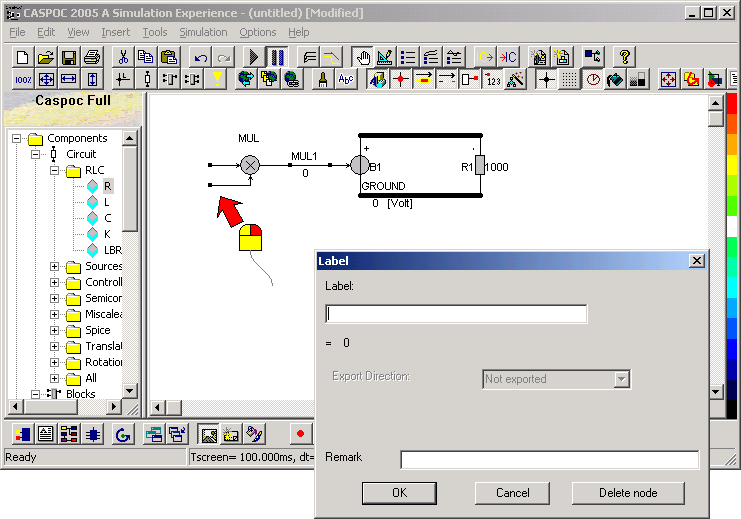The width and height of the screenshot is (741, 519).
Task: Undo the last action
Action: point(201,57)
